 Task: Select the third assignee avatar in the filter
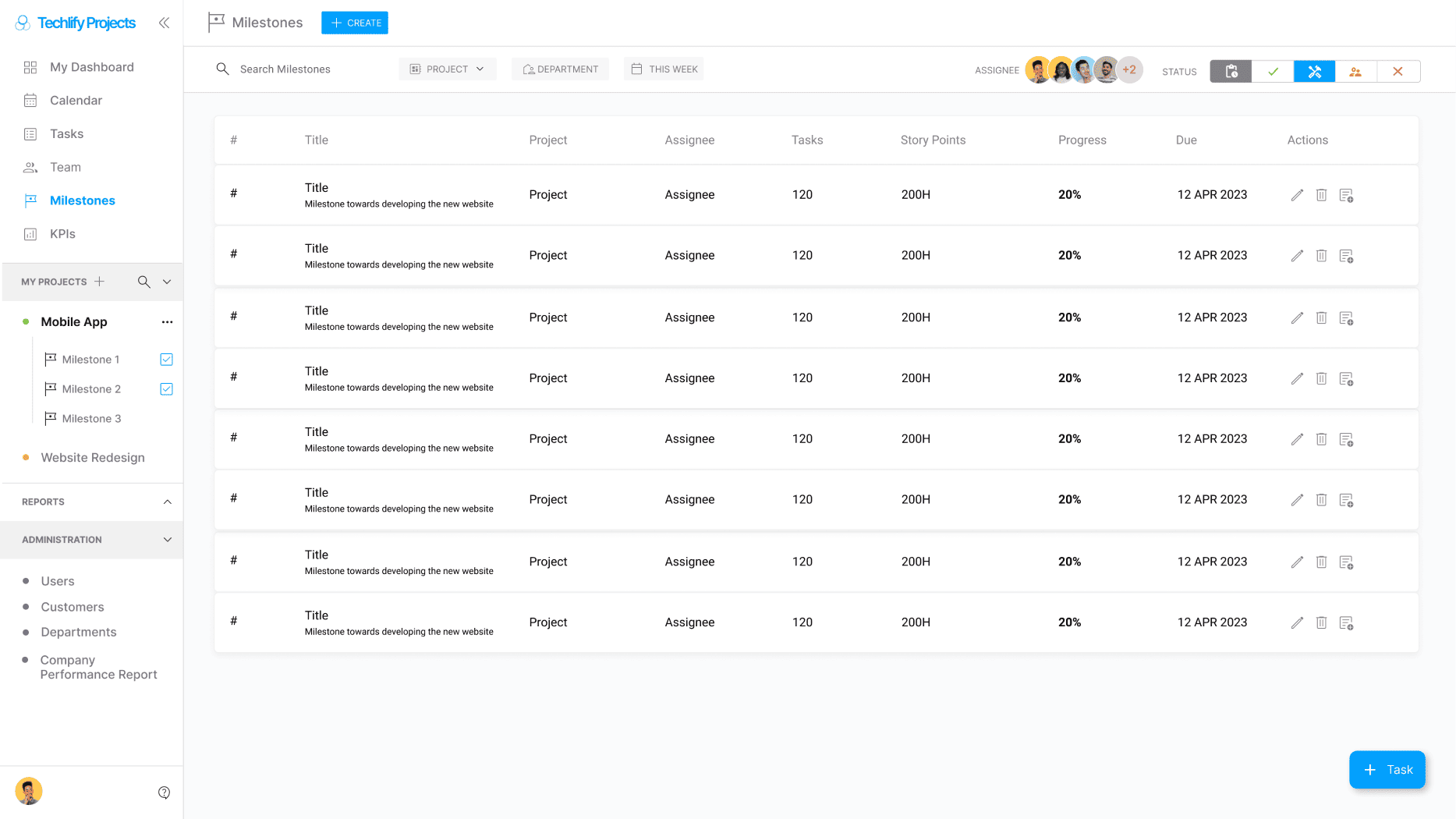pyautogui.click(x=1083, y=70)
